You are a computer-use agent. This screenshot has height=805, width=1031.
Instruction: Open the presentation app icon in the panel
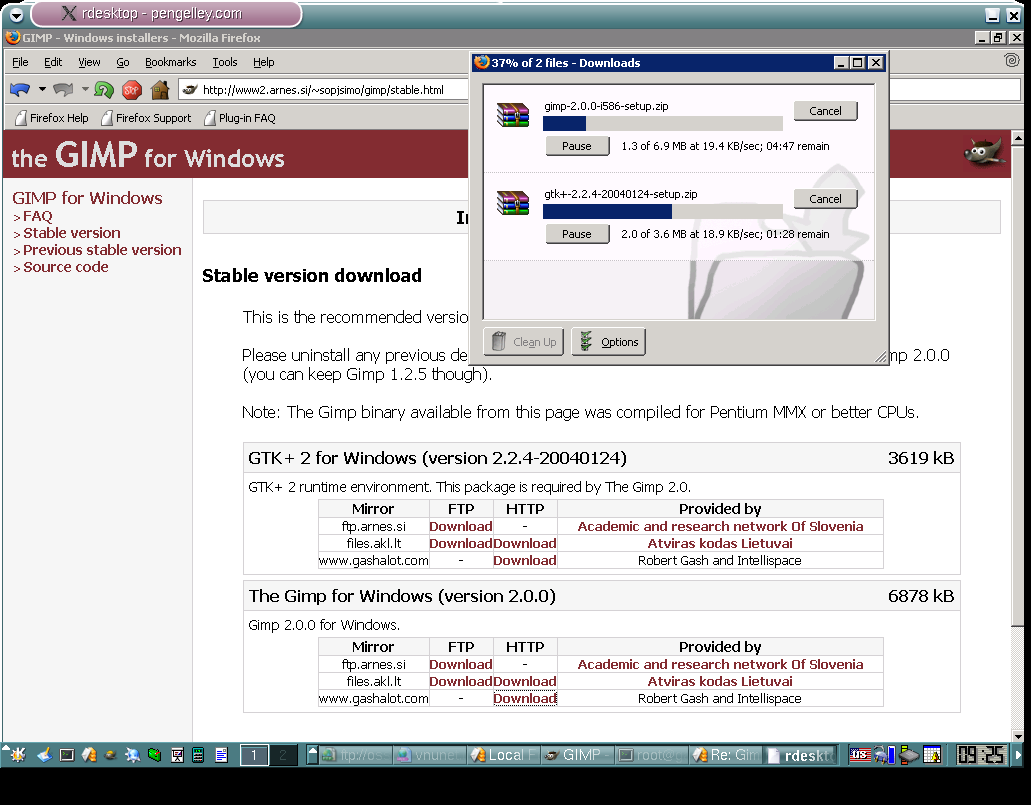point(177,755)
